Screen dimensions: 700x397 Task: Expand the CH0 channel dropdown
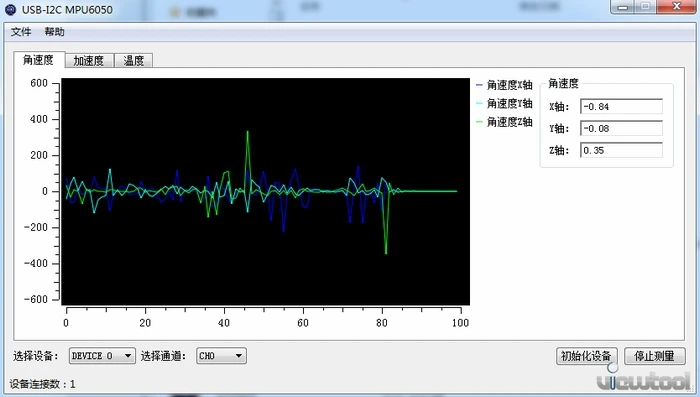tap(221, 356)
